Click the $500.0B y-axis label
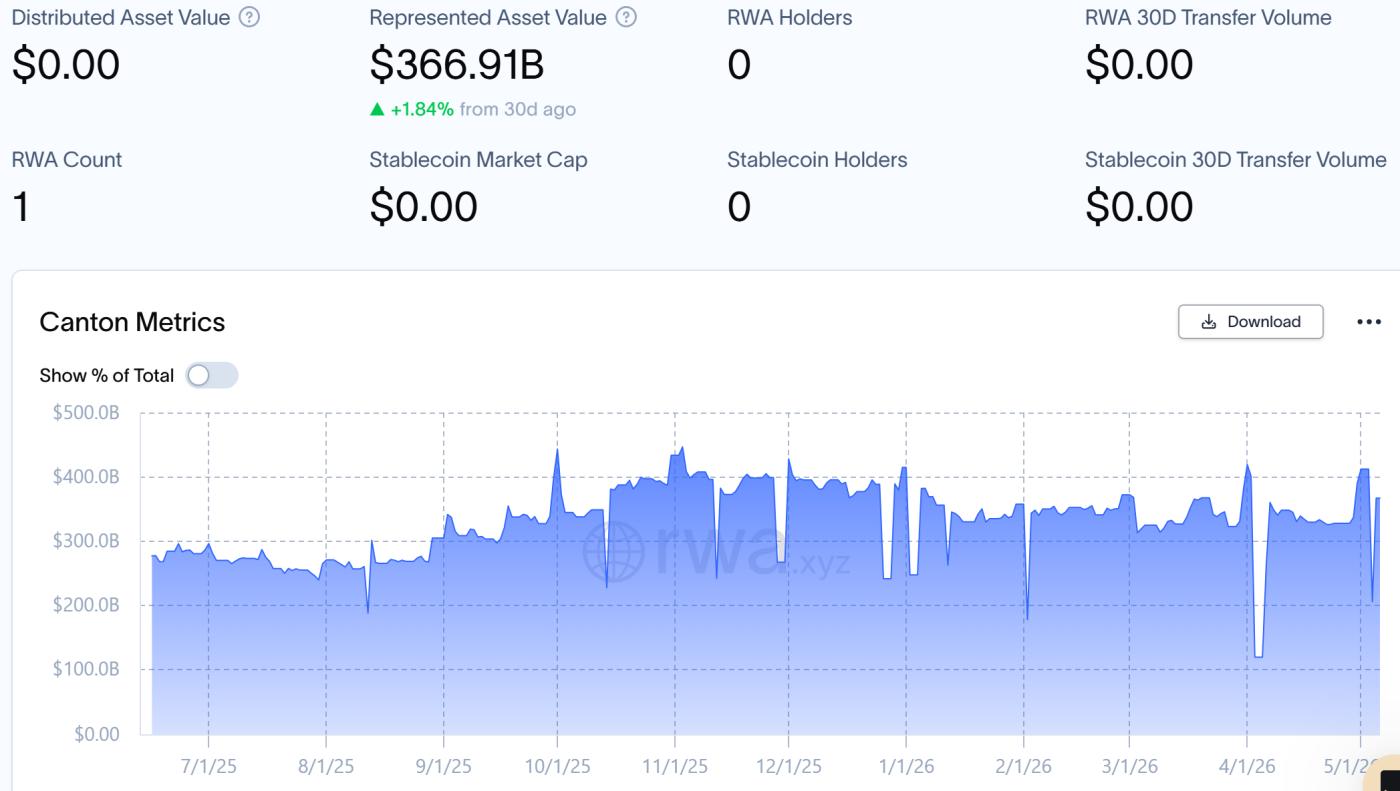This screenshot has width=1400, height=791. (86, 413)
